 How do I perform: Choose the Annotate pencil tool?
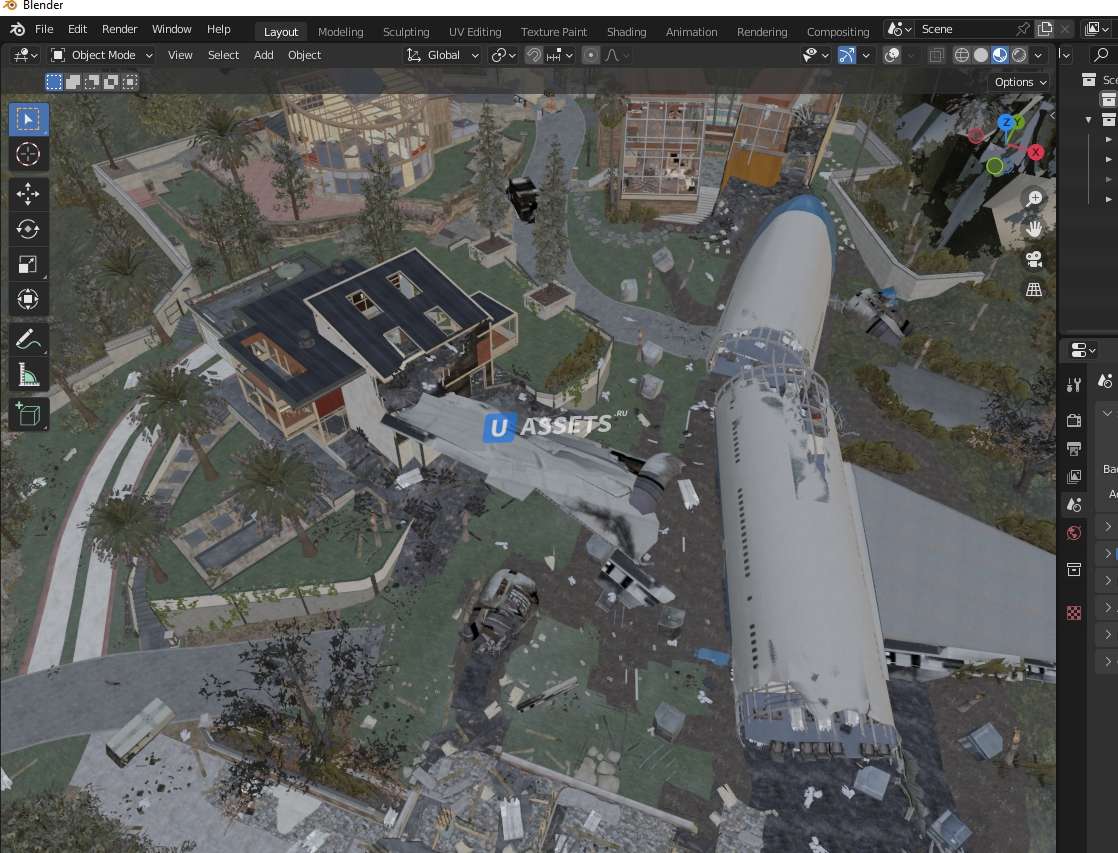(29, 339)
